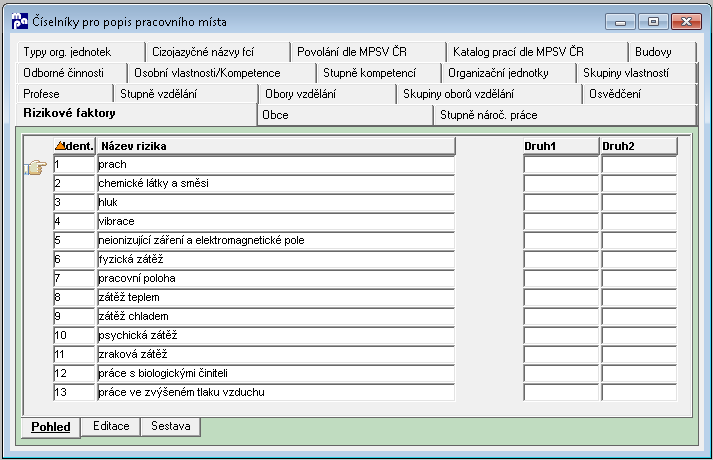Click the Název rizika column header

pos(276,146)
